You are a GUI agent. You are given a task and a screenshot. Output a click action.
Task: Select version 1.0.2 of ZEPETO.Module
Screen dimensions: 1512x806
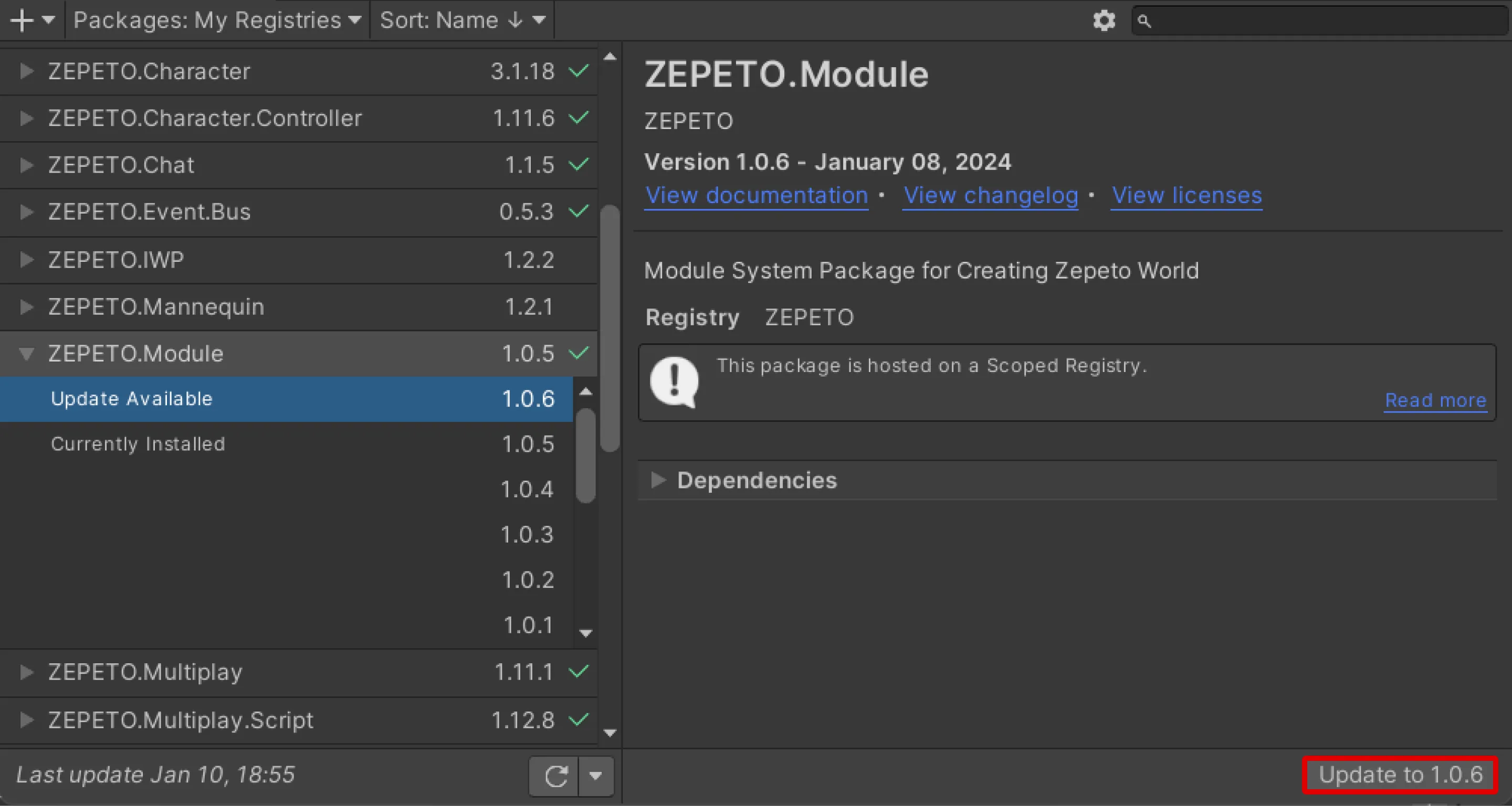[x=287, y=579]
